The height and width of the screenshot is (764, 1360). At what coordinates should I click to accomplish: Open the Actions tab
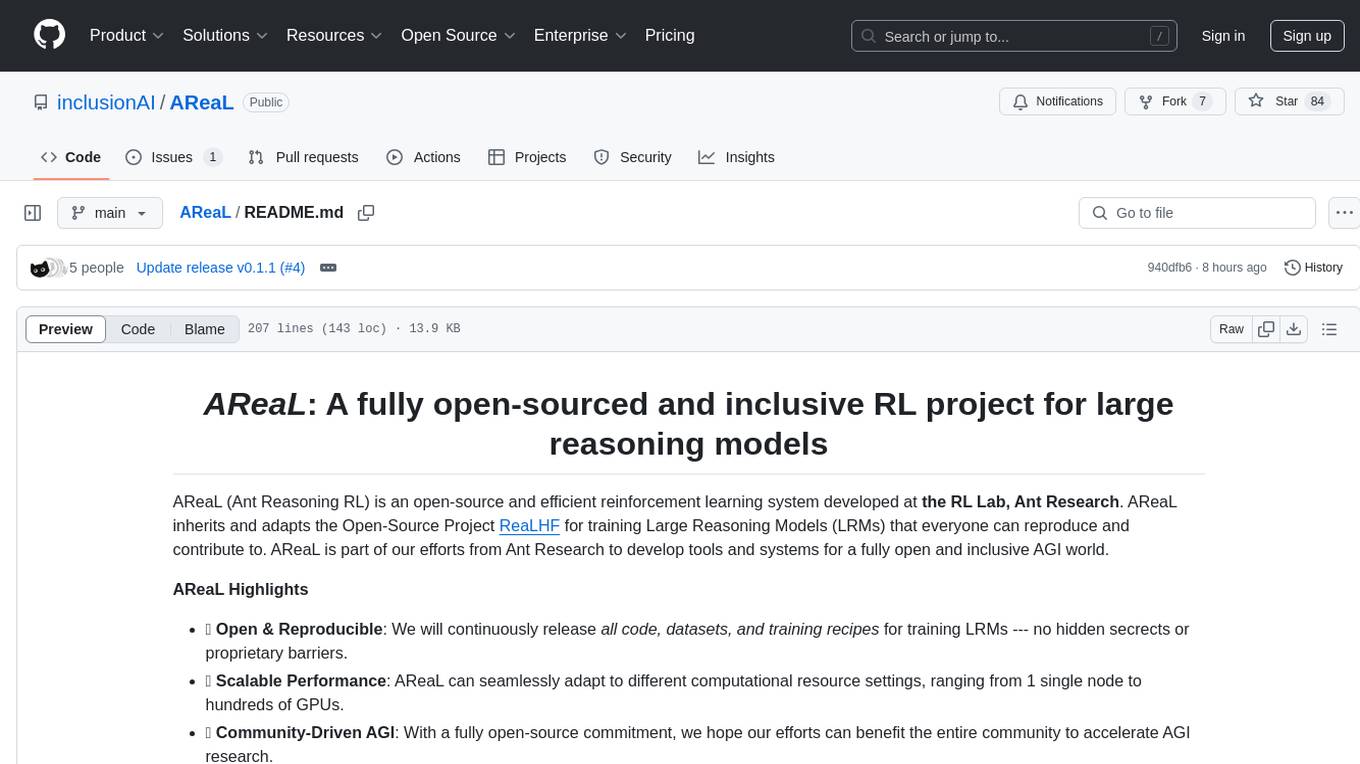click(x=424, y=157)
